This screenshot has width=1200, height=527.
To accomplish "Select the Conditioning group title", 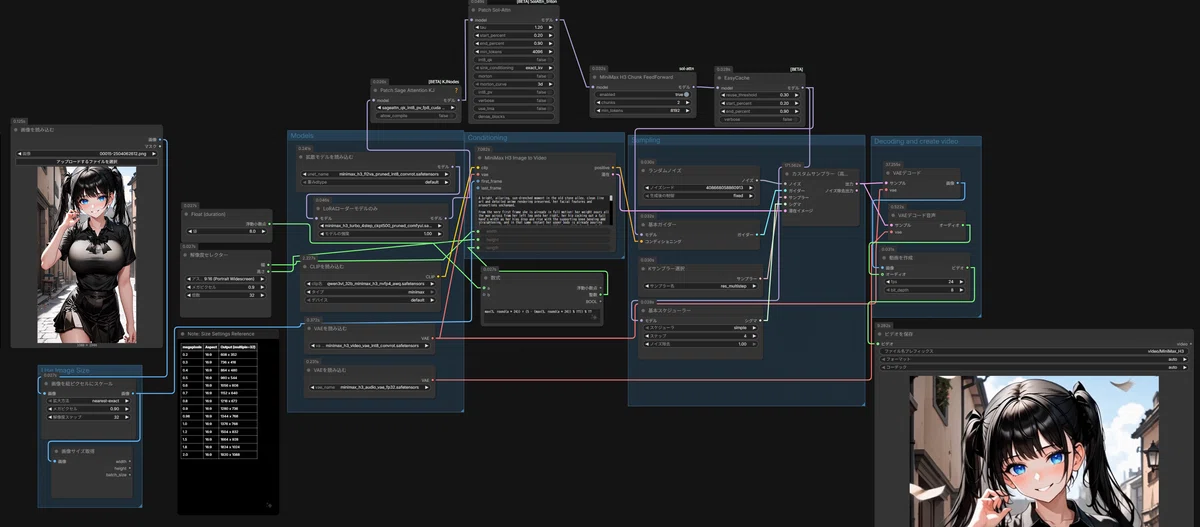I will (487, 138).
